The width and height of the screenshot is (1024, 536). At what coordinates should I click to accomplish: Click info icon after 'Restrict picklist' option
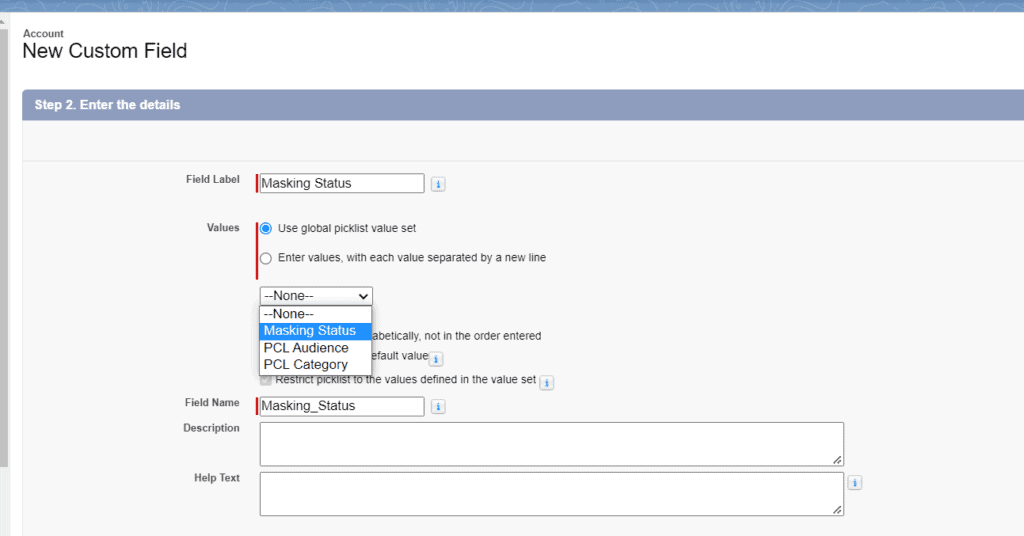pos(547,382)
